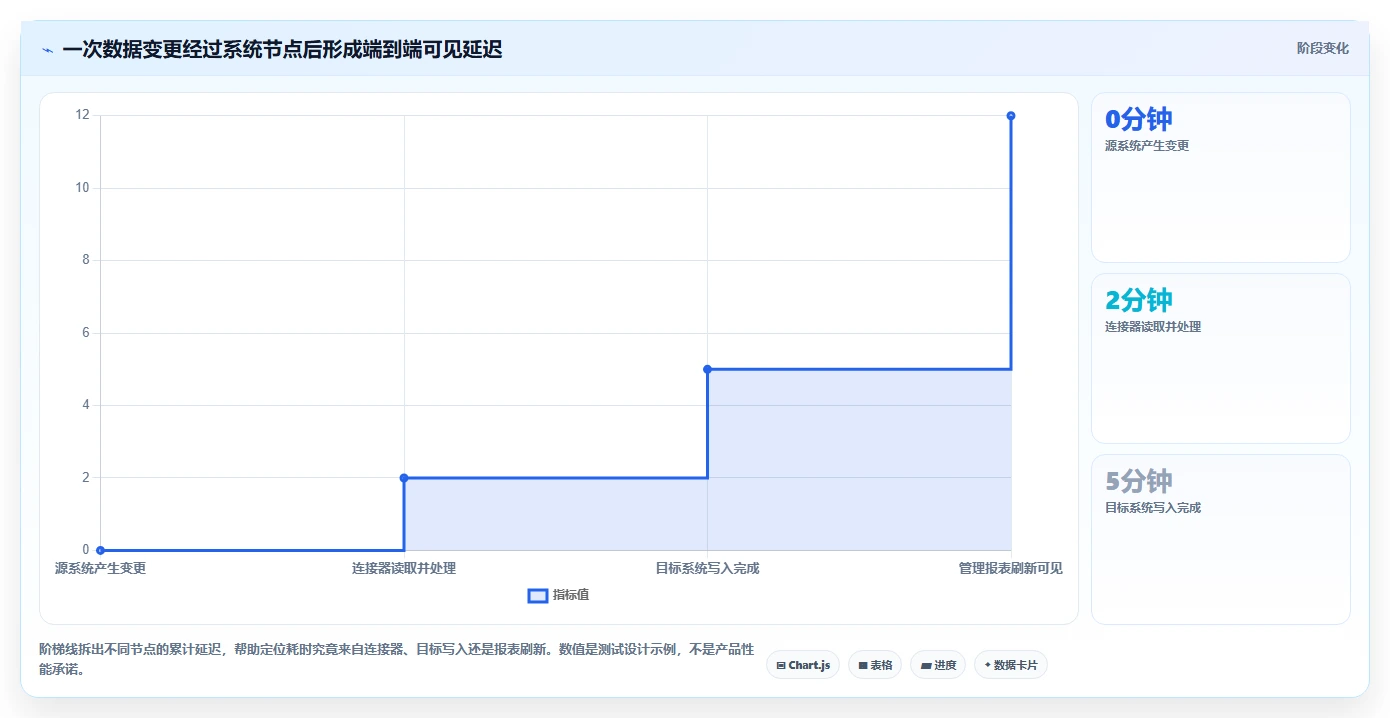
Task: Select the Chart.js tag chip
Action: [802, 665]
